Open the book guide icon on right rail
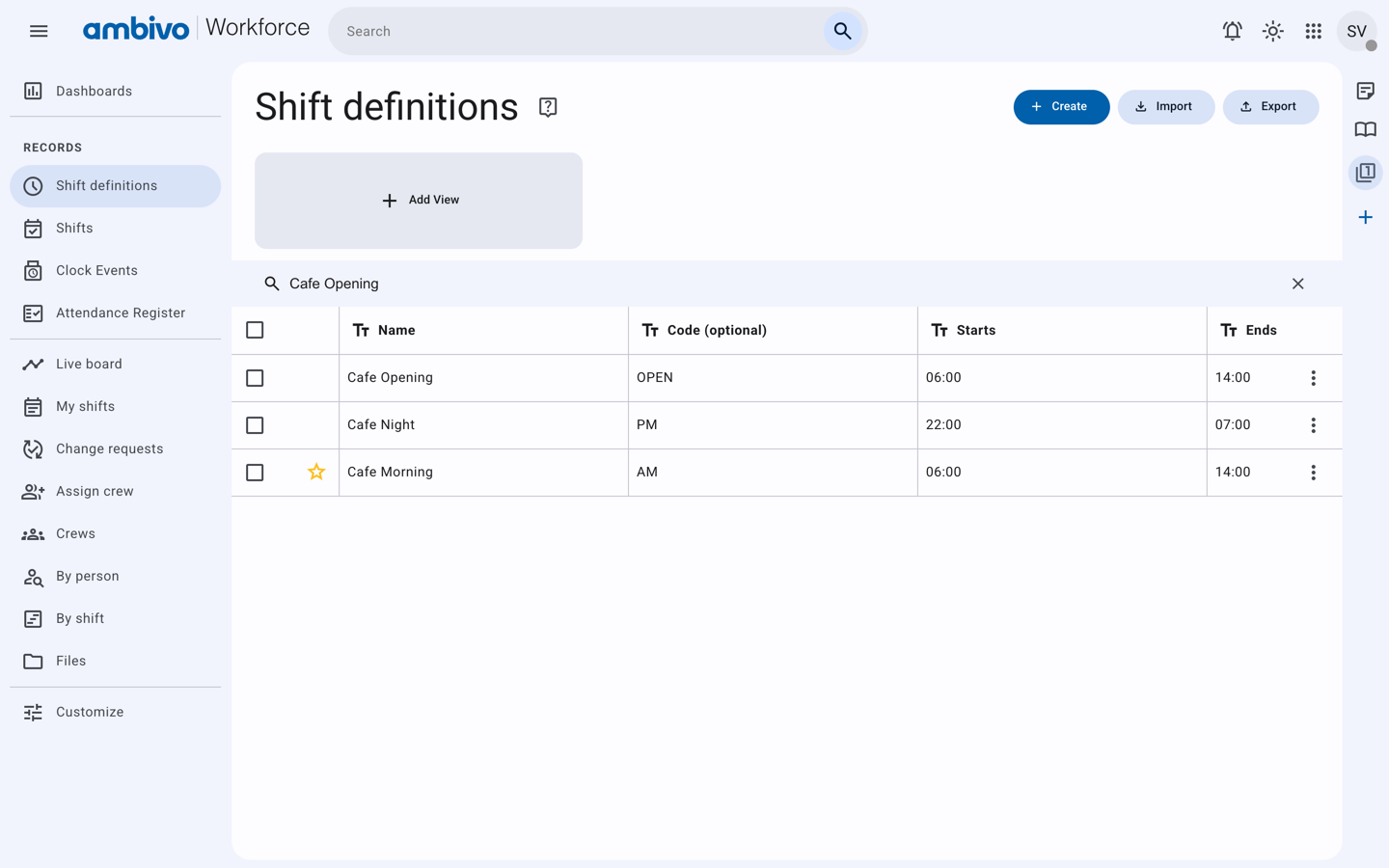This screenshot has height=868, width=1389. (1366, 129)
